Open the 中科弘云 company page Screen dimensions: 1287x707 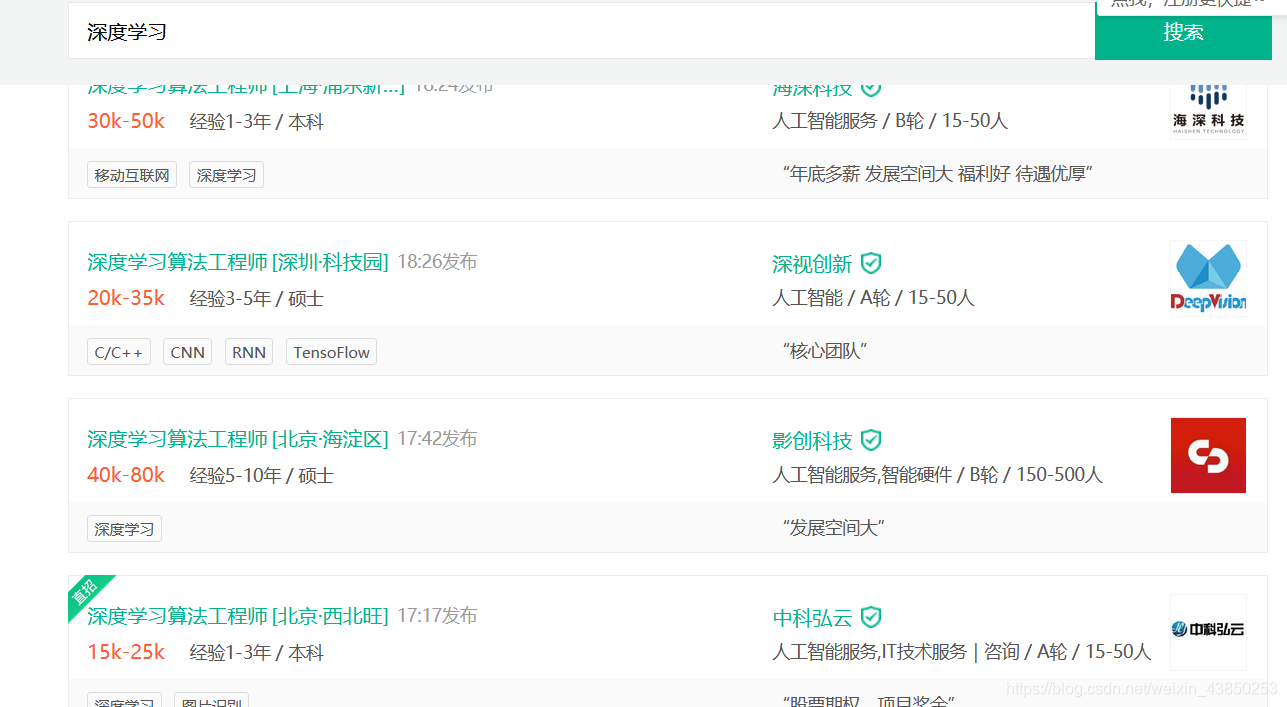(x=812, y=618)
